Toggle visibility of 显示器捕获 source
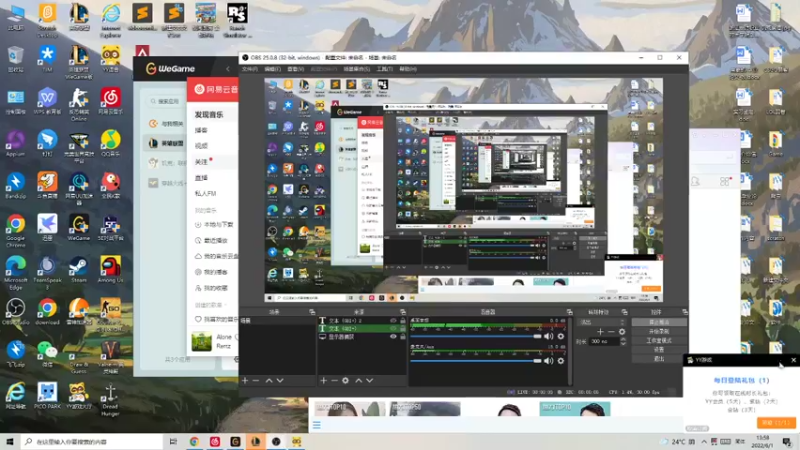Screen dimensions: 800x450 pos(393,337)
